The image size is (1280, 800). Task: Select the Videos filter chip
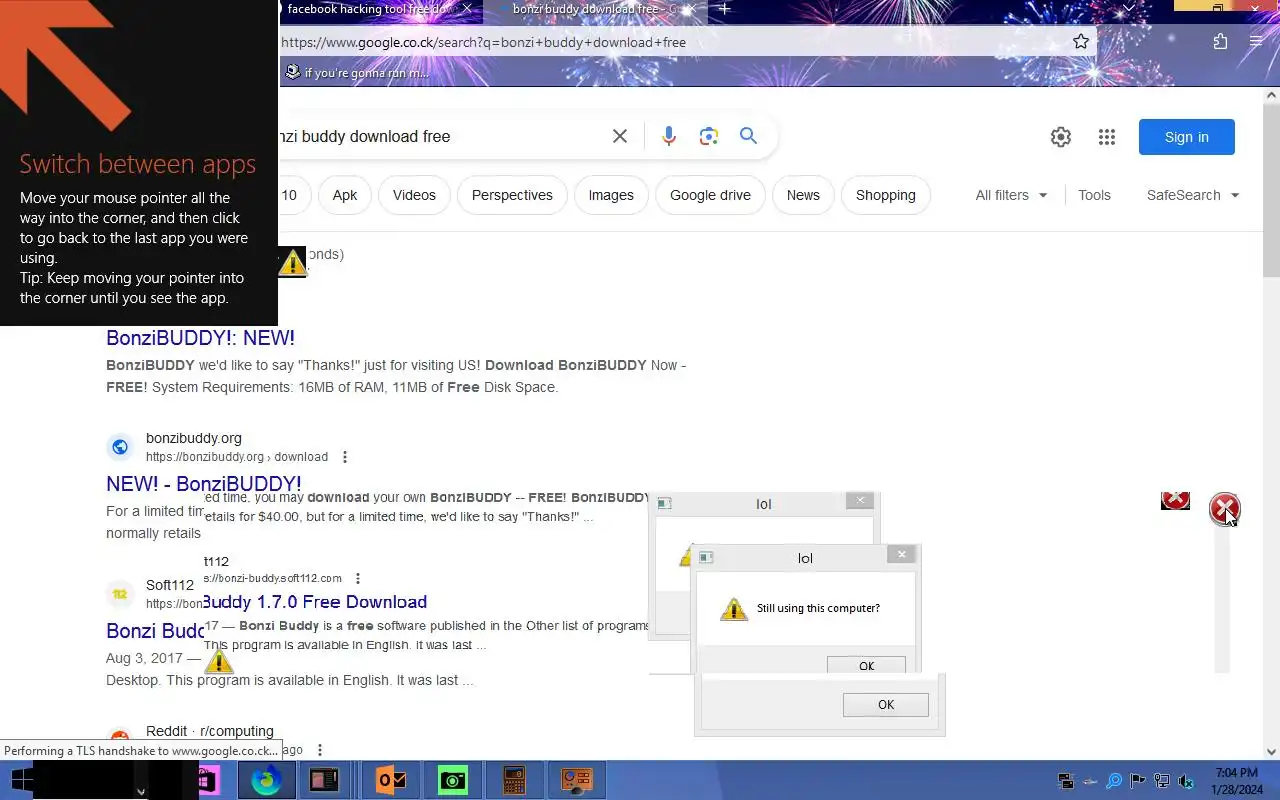tap(414, 195)
